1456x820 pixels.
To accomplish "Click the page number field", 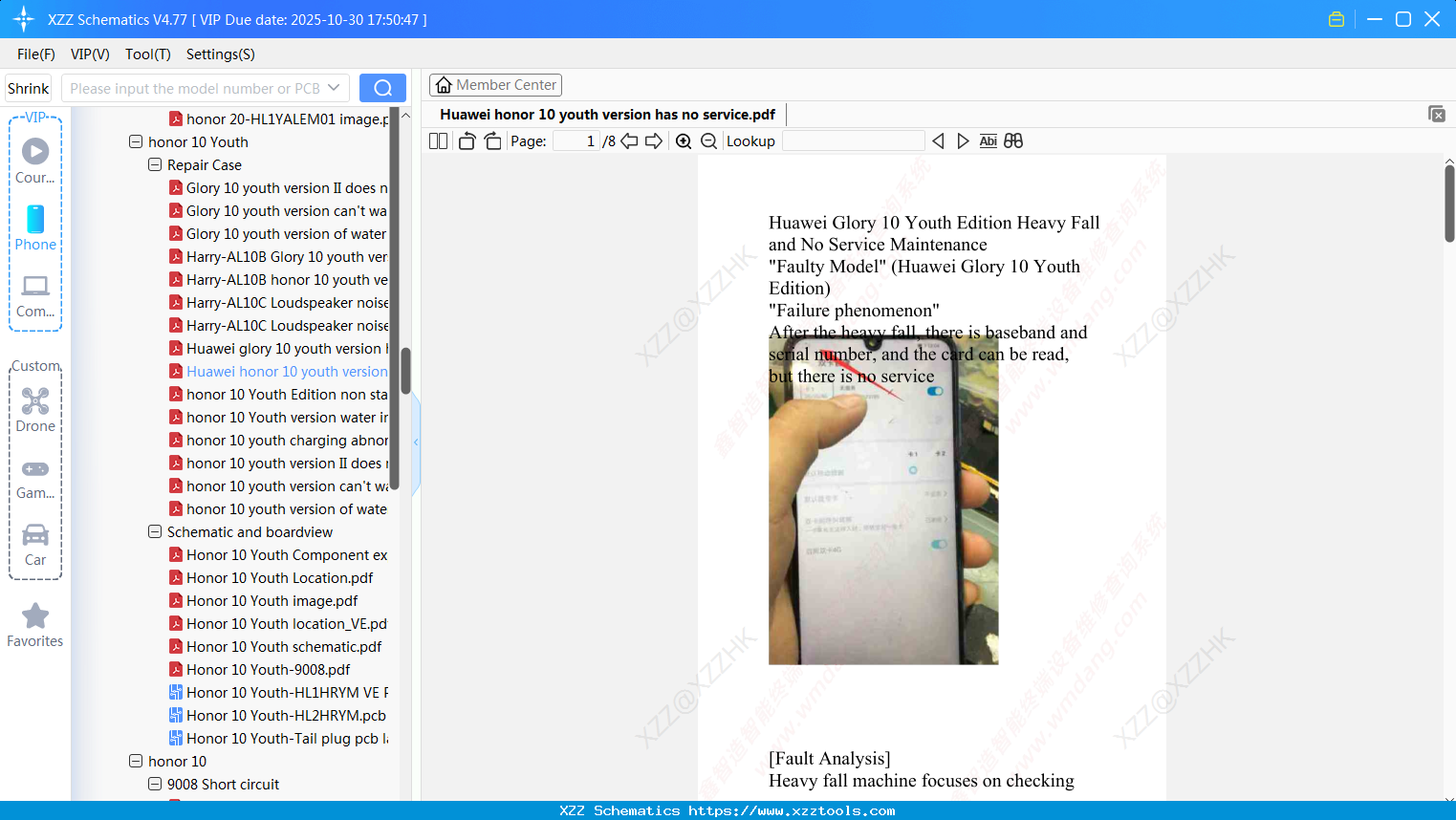I will [x=576, y=141].
